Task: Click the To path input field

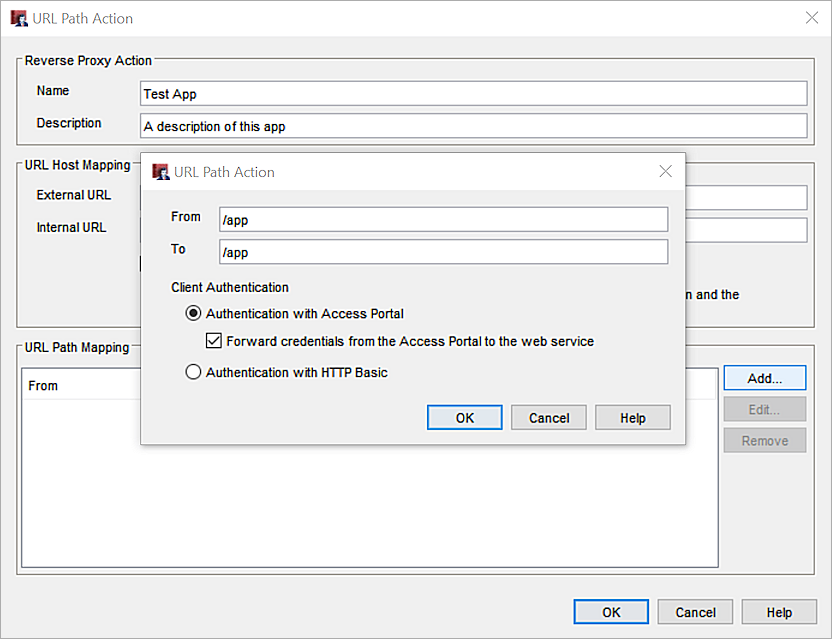Action: click(x=444, y=252)
